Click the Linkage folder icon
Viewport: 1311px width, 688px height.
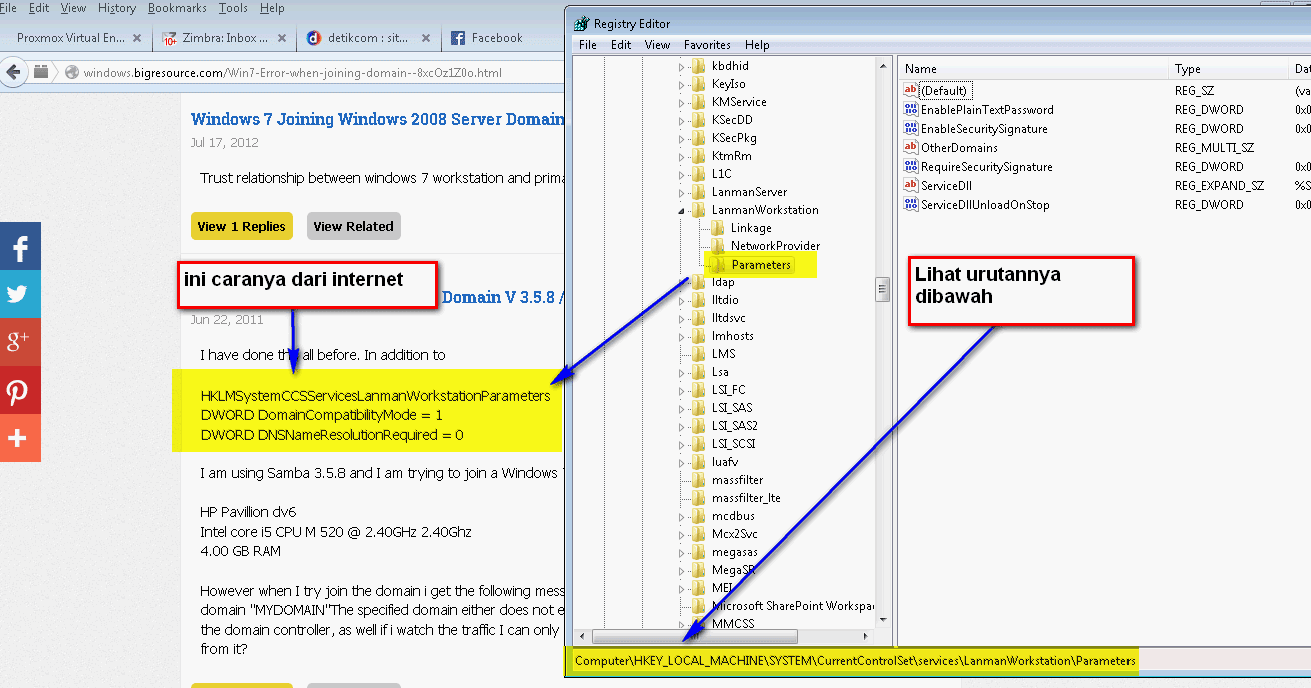(x=717, y=228)
